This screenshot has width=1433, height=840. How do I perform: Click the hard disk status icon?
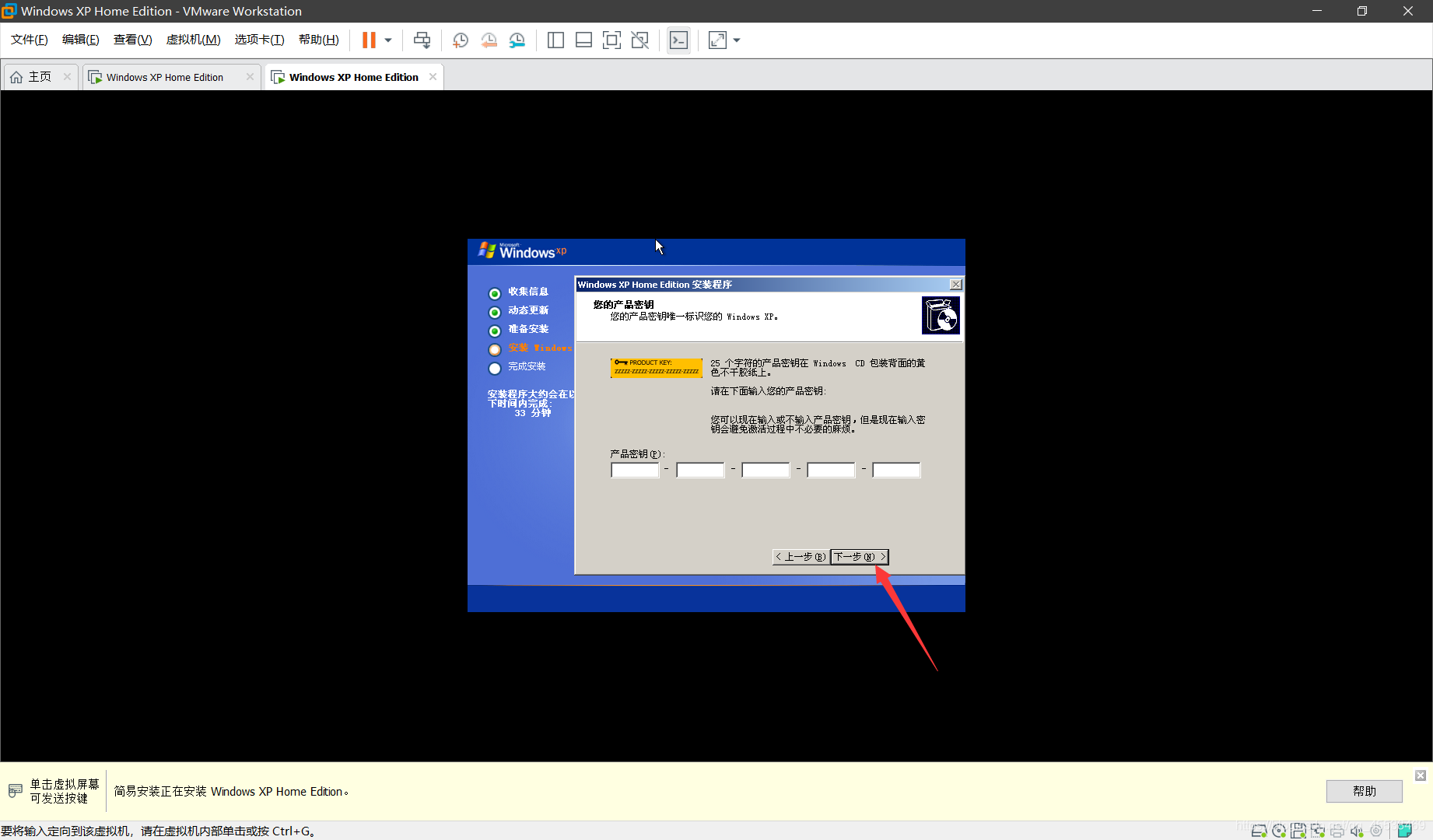(1259, 831)
